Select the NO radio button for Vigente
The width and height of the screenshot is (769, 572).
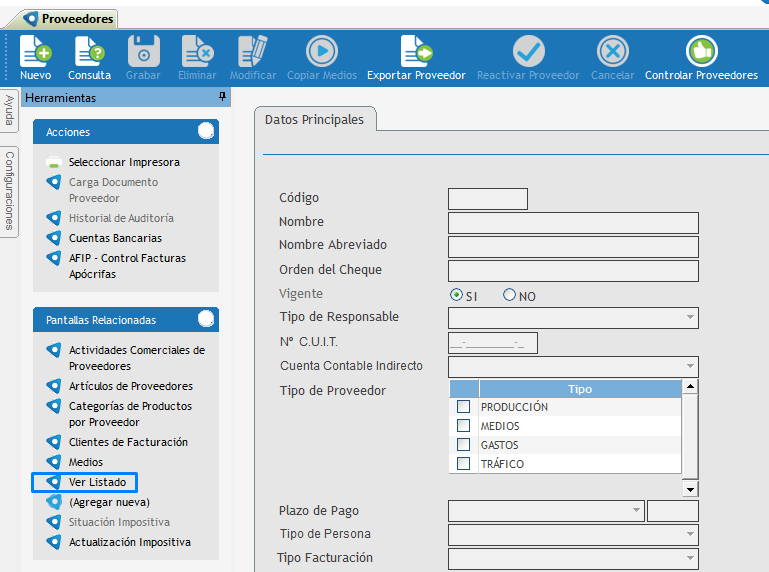point(509,295)
